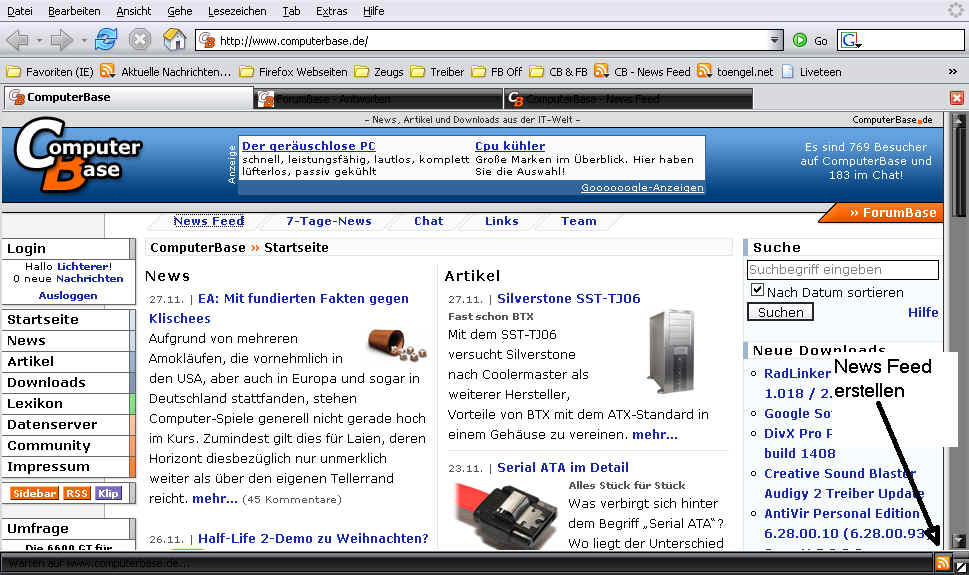The width and height of the screenshot is (969, 575).
Task: Open the Links nav link
Action: (x=501, y=221)
